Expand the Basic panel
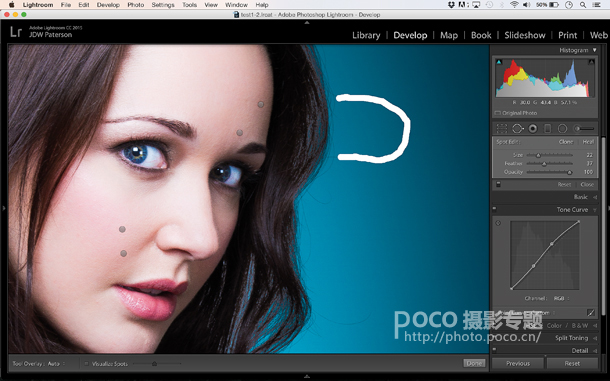The width and height of the screenshot is (610, 381). pyautogui.click(x=595, y=197)
